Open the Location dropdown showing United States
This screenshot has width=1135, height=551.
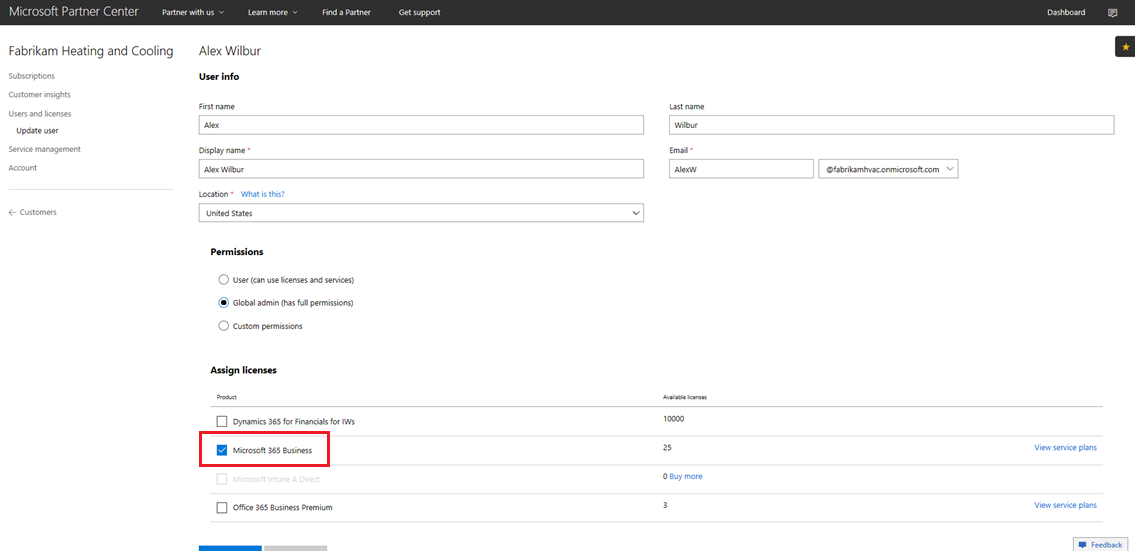[x=421, y=213]
